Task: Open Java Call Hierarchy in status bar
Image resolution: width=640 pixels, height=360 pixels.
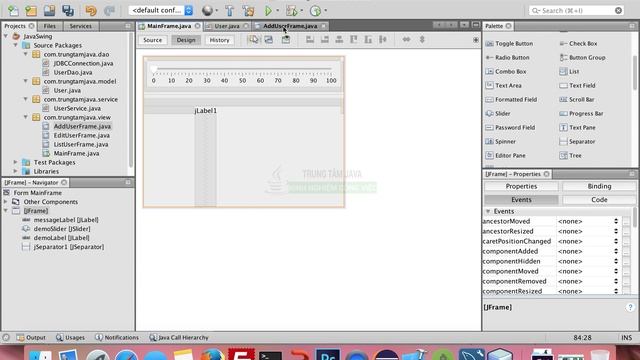Action: (179, 338)
